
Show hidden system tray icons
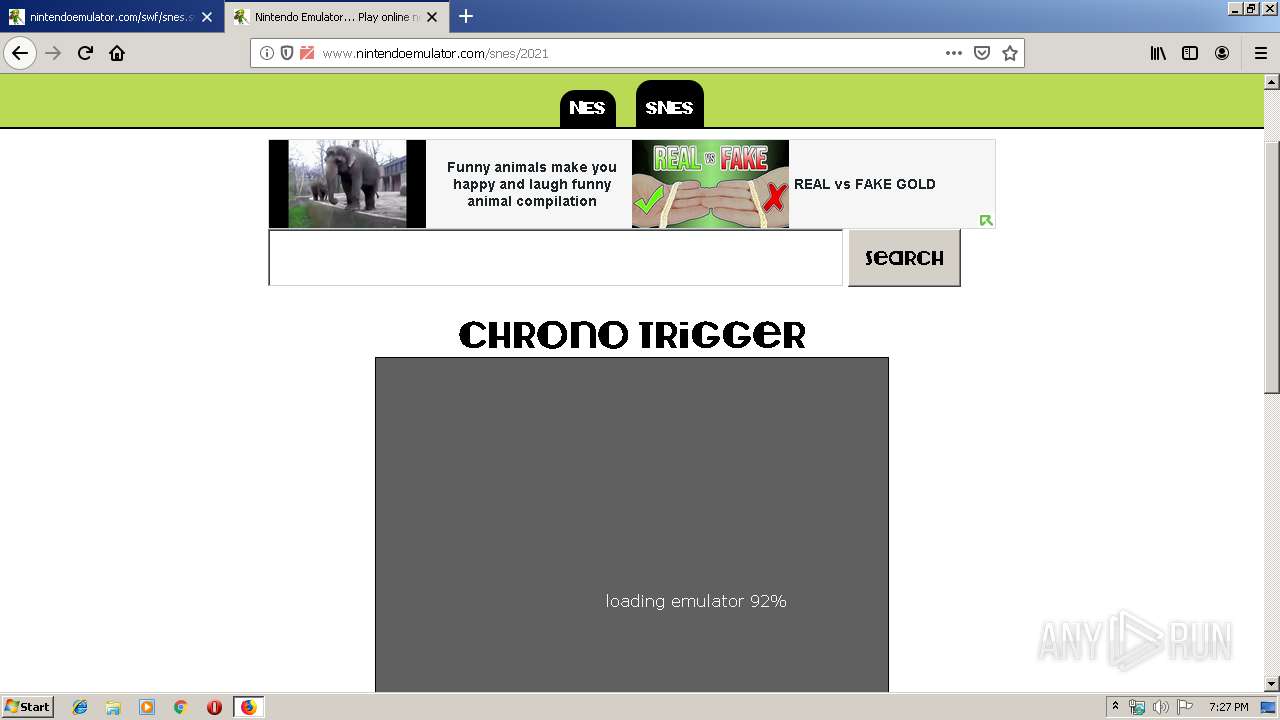(1116, 707)
